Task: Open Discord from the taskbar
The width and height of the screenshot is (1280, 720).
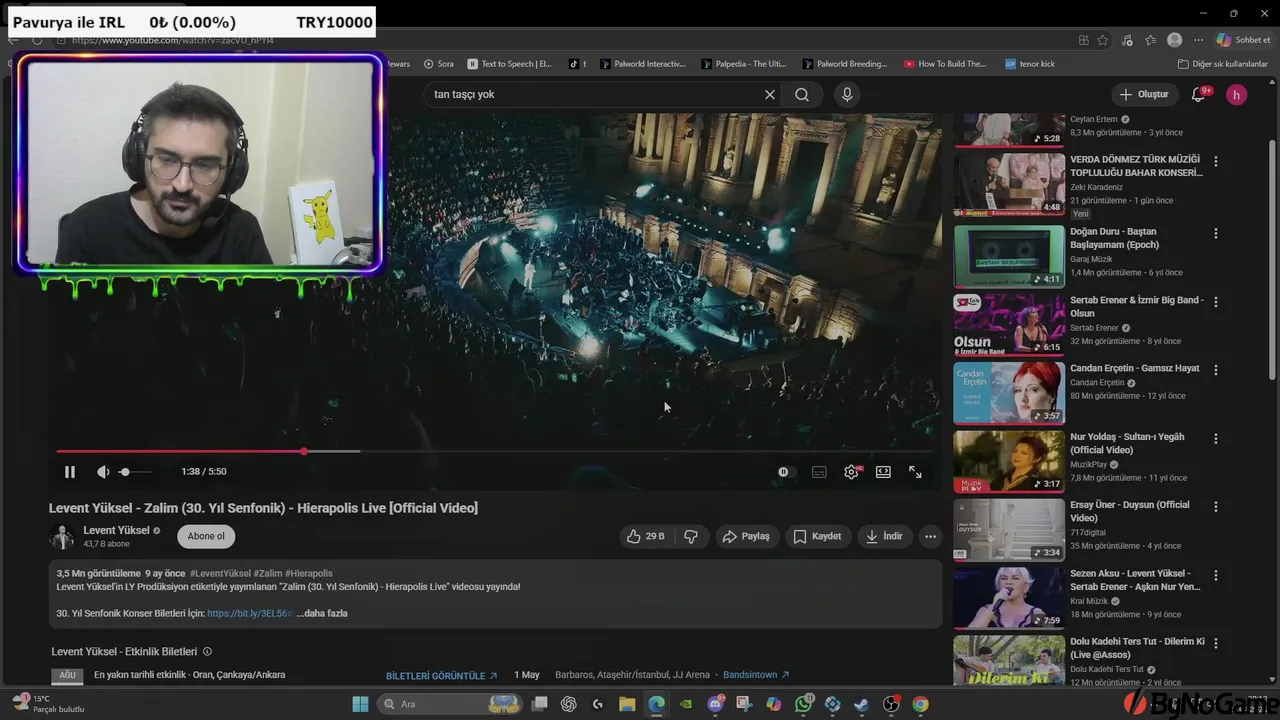Action: point(716,704)
